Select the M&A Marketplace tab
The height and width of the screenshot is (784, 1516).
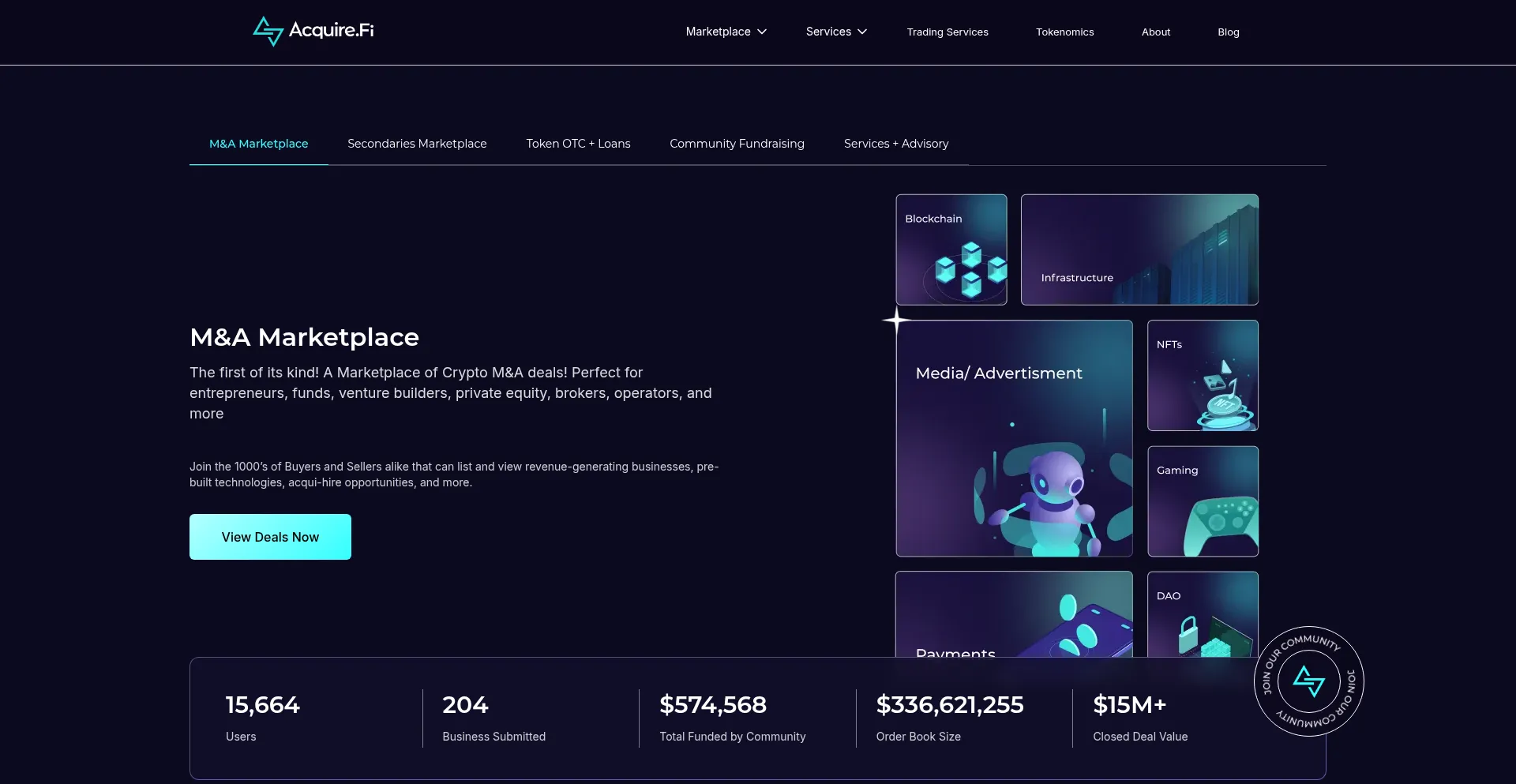258,144
